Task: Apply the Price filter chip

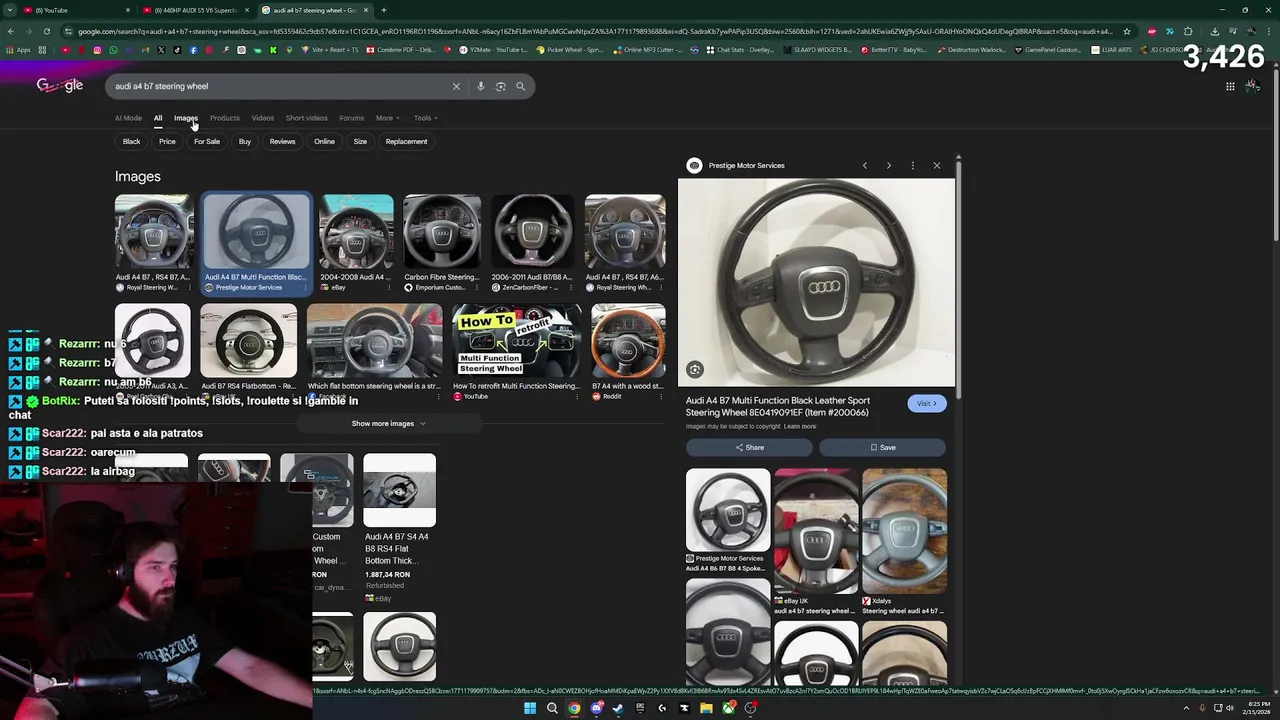Action: coord(167,141)
